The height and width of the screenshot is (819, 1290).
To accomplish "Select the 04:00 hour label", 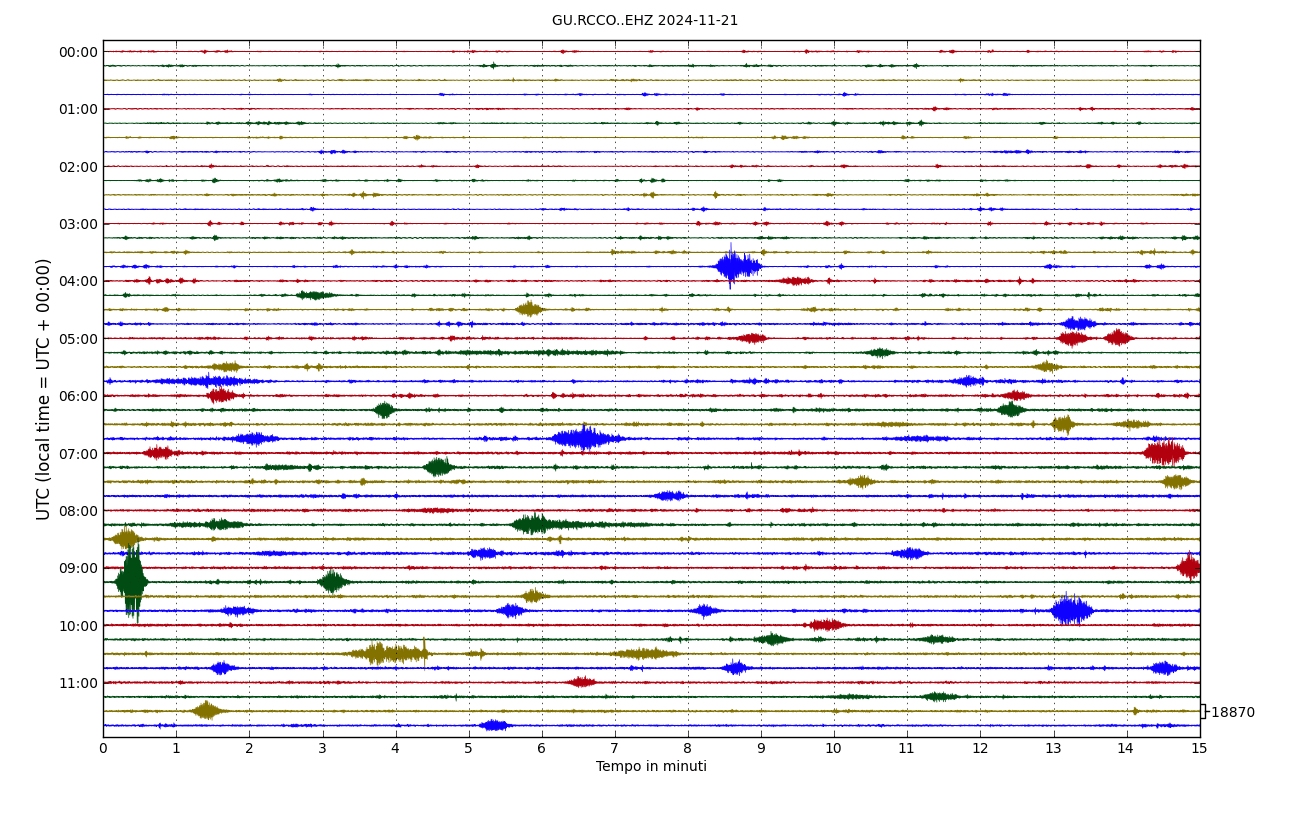I will coord(79,281).
